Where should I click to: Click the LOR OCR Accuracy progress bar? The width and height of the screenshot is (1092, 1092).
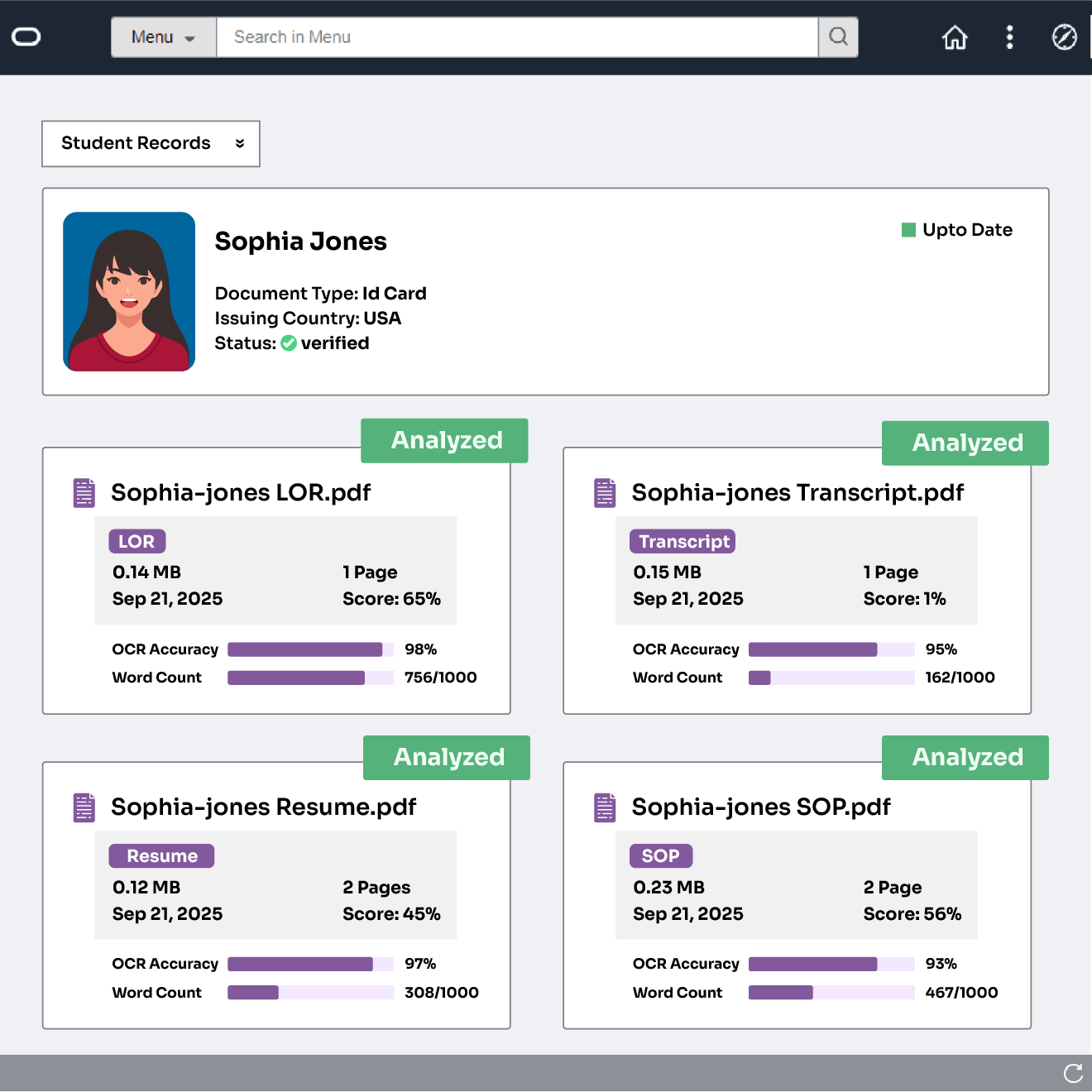[310, 649]
